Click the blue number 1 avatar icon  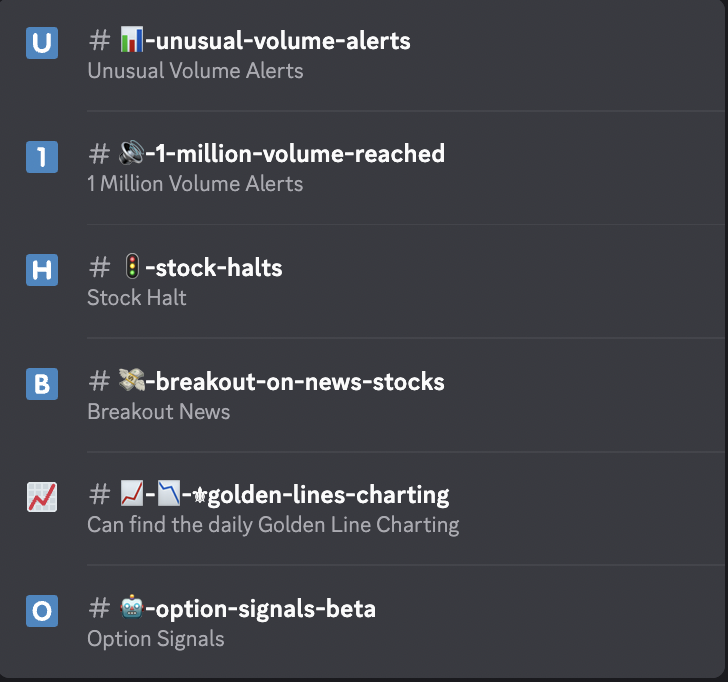point(42,157)
